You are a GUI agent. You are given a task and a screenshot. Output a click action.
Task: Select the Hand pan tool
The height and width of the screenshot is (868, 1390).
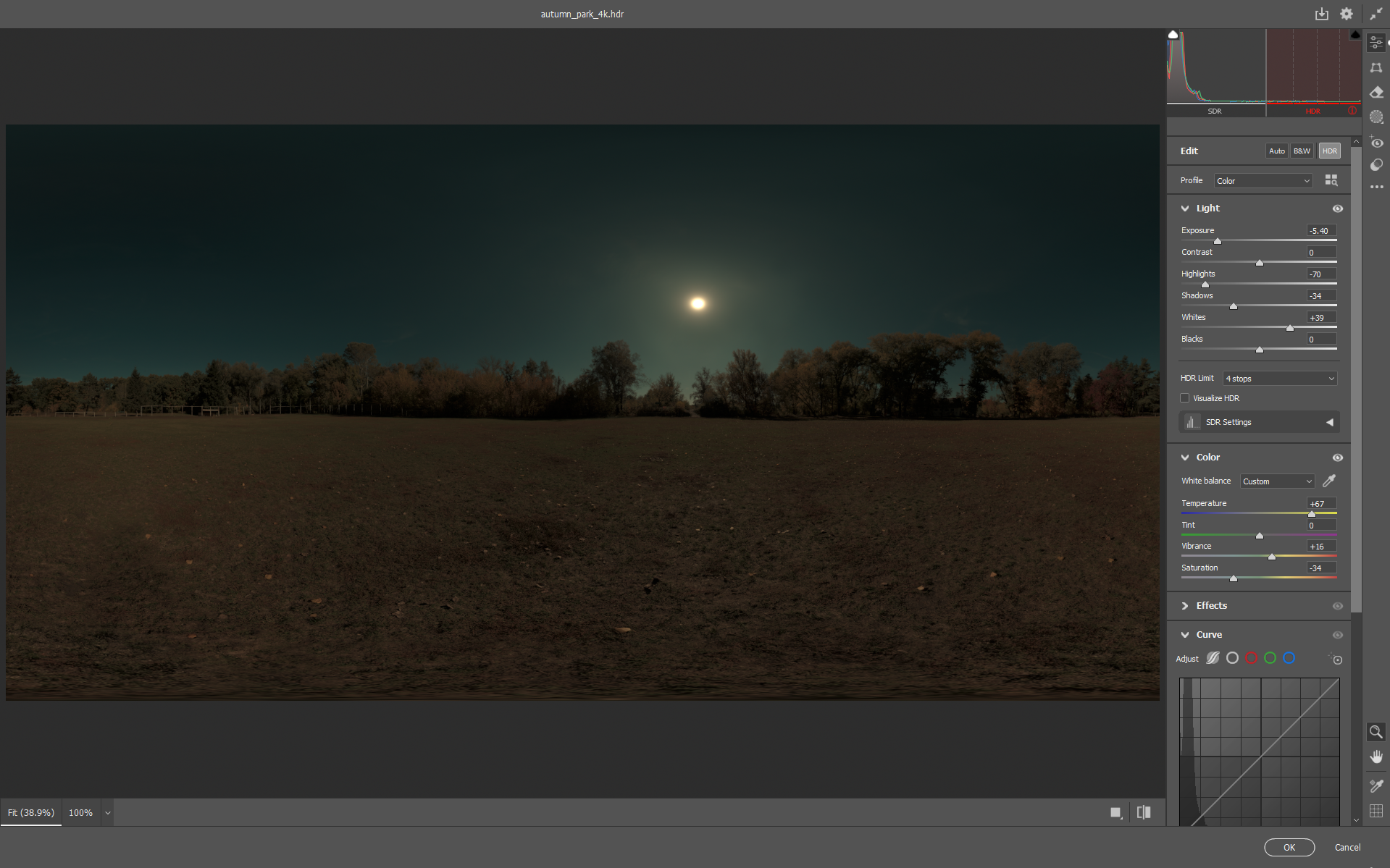1376,757
